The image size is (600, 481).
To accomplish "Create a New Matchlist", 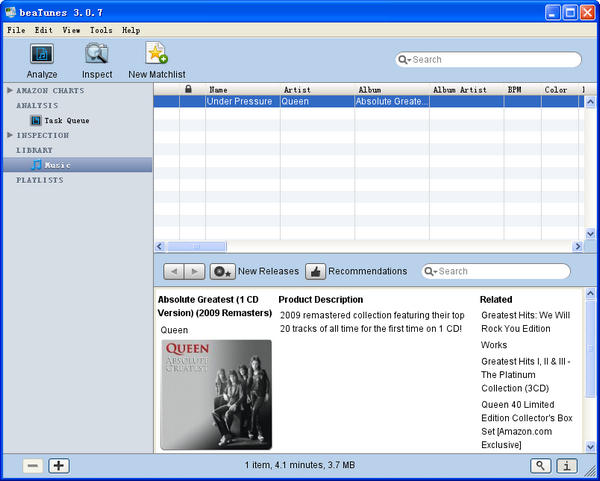I will coord(156,55).
